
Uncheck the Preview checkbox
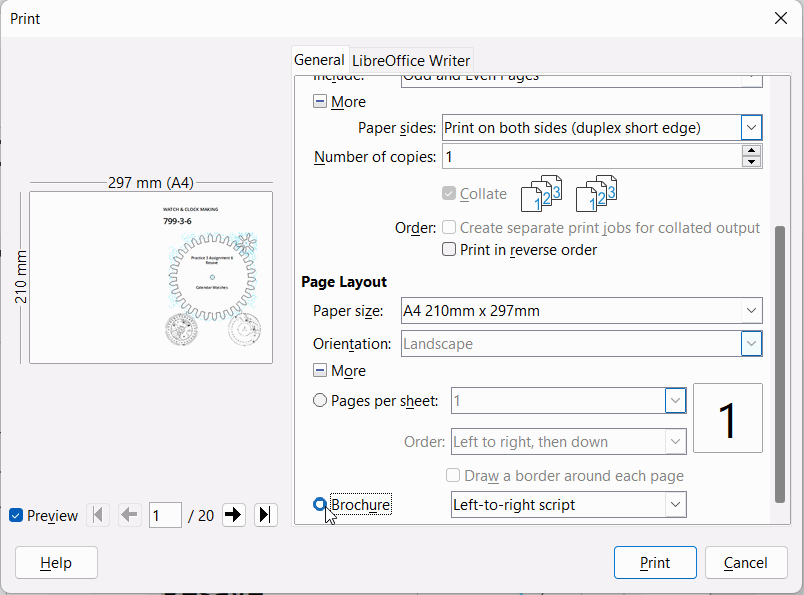click(14, 514)
